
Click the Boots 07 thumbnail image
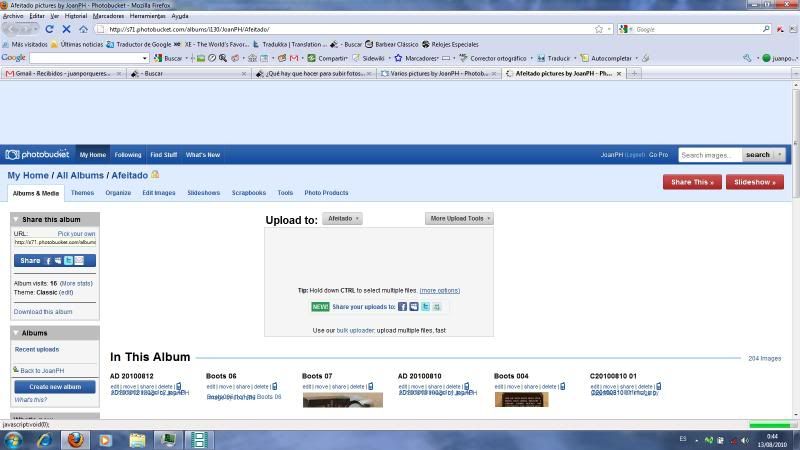click(343, 400)
